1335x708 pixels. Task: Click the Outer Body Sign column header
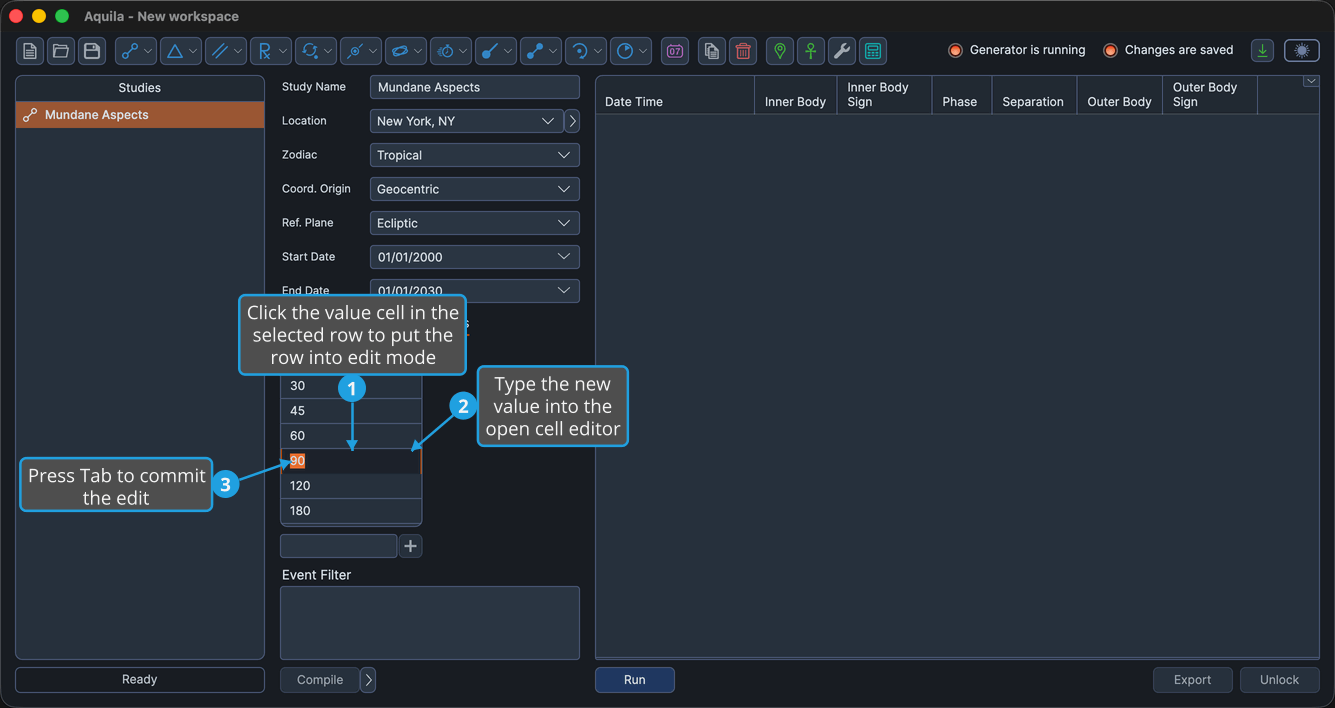(1210, 95)
